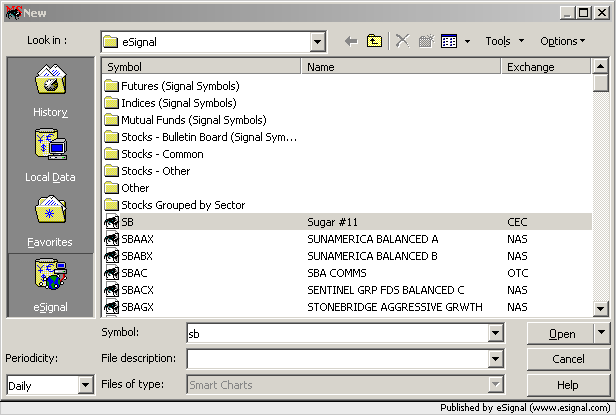Viewport: 616px width, 415px height.
Task: Open the Stocks Grouped by Sector folder icon
Action: pyautogui.click(x=112, y=205)
